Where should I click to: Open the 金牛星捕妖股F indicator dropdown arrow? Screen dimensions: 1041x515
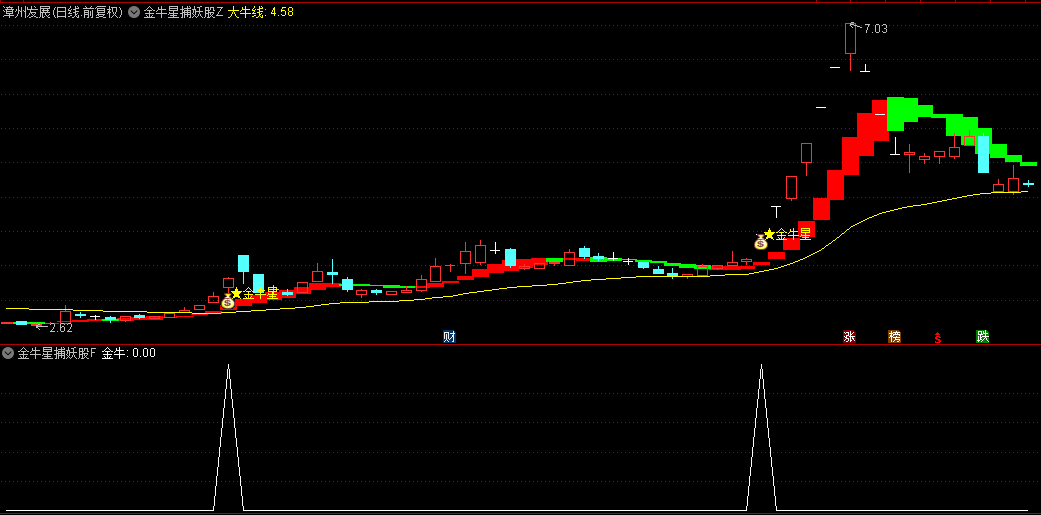[8, 353]
